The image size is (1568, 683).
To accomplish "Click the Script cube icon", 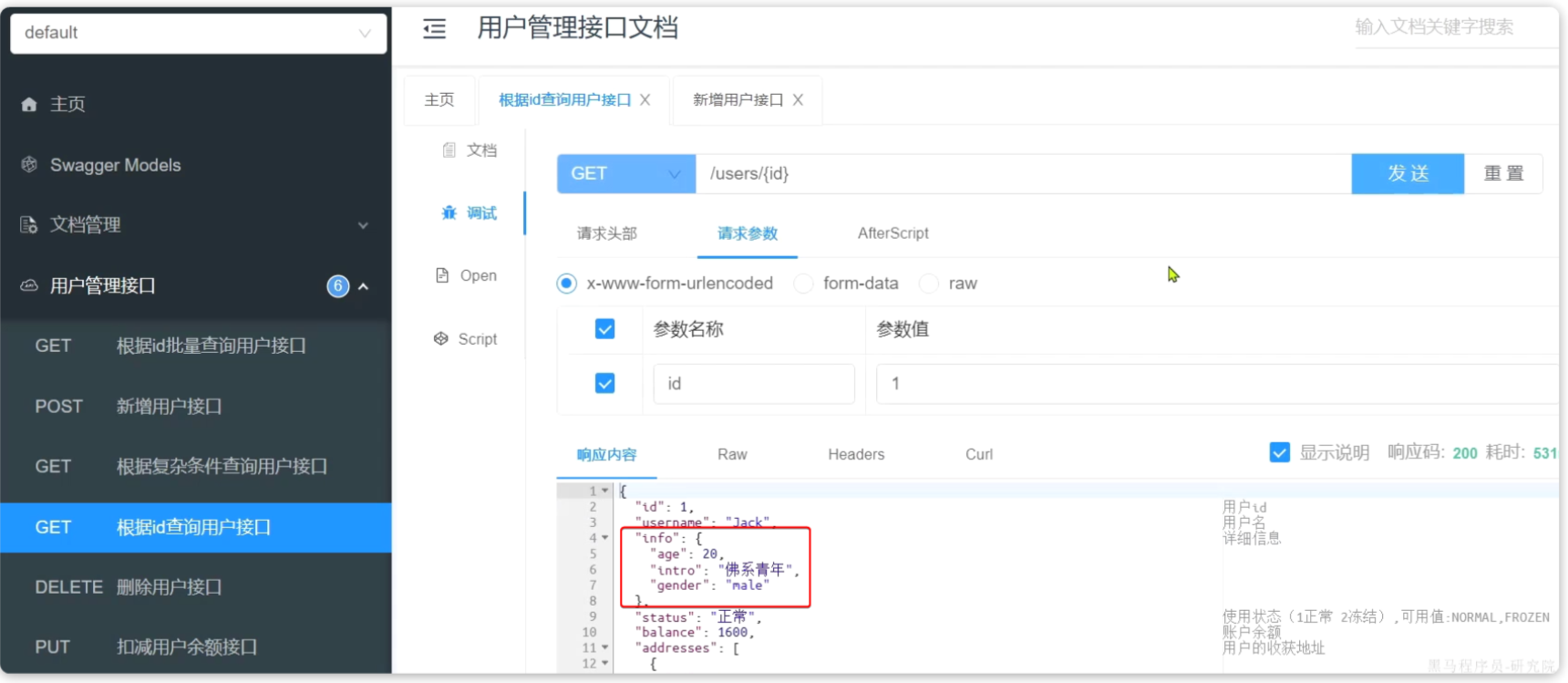I will click(441, 339).
